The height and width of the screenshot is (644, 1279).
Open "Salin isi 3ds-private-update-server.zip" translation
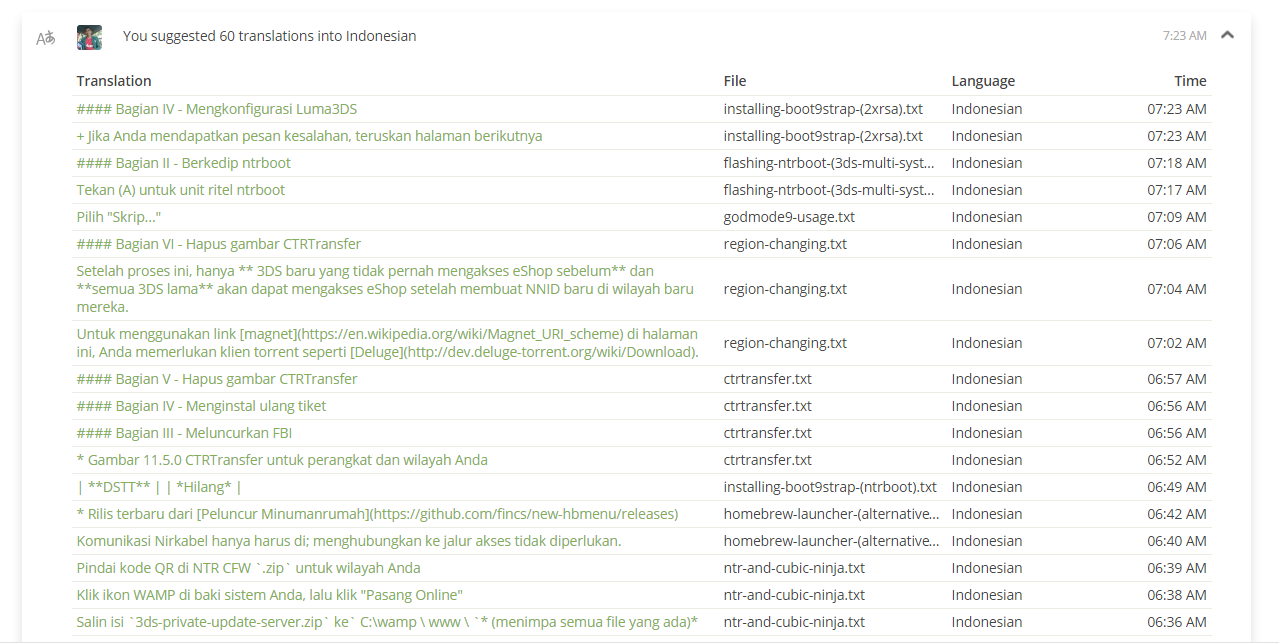click(388, 622)
